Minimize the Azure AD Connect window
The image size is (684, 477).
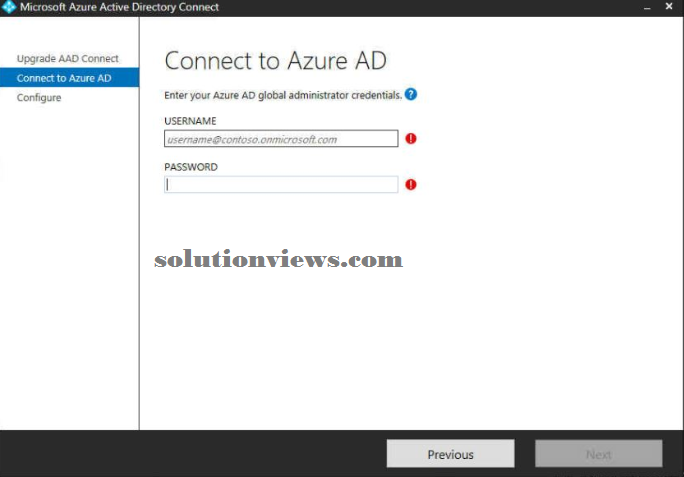coord(647,7)
